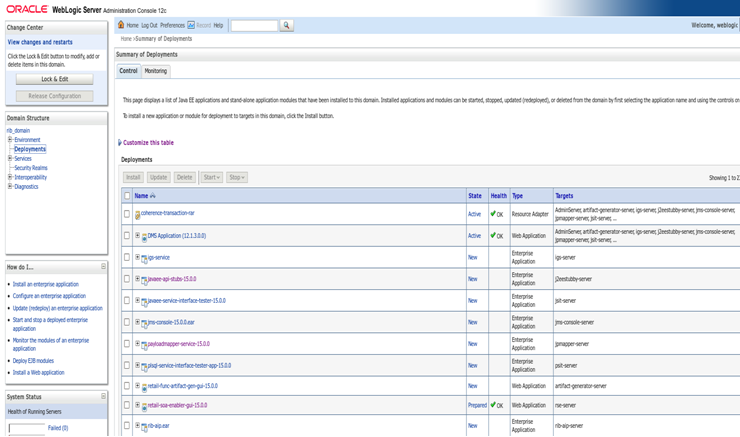Check the igs-service row checkbox
740x437 pixels.
pyautogui.click(x=127, y=257)
